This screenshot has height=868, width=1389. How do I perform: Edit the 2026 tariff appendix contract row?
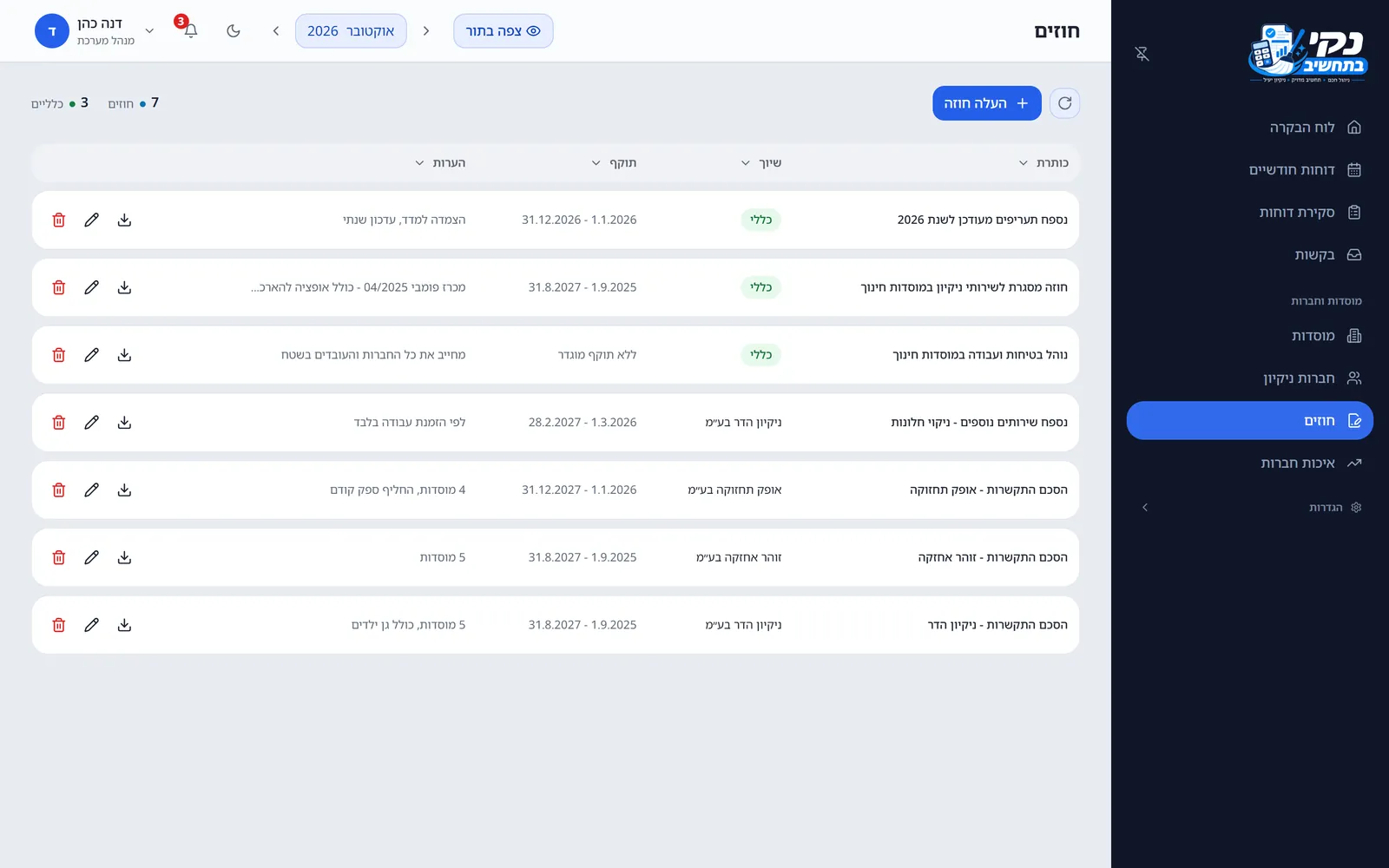(x=91, y=220)
